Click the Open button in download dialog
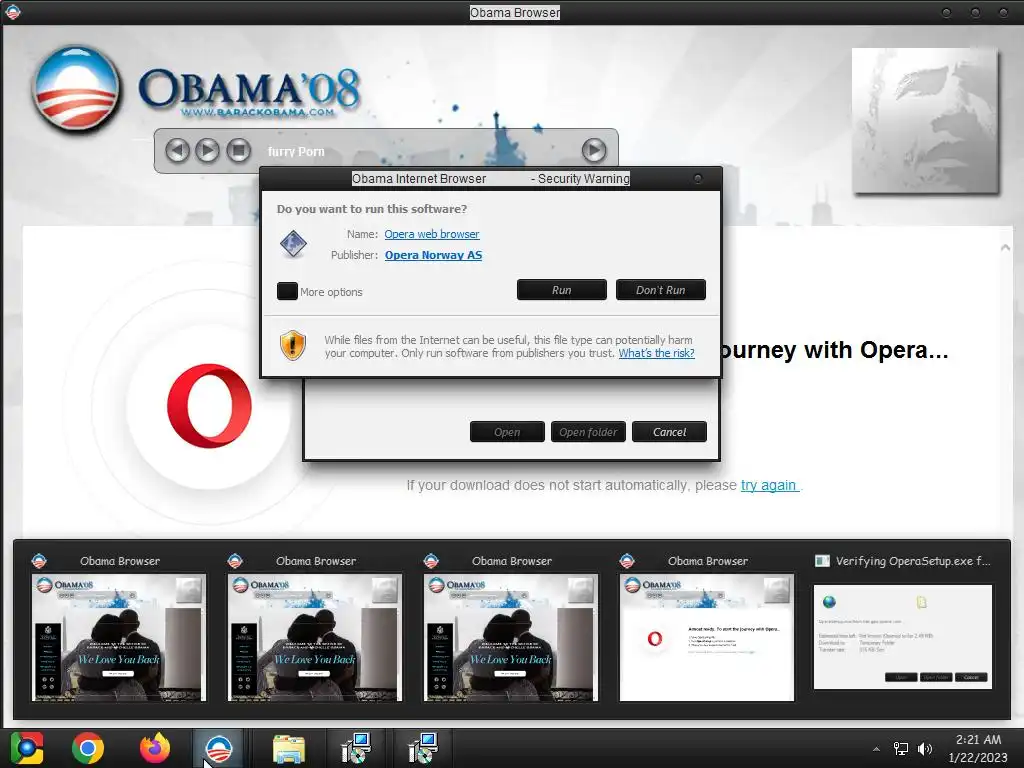Screen dimensions: 1024x768 pos(507,432)
